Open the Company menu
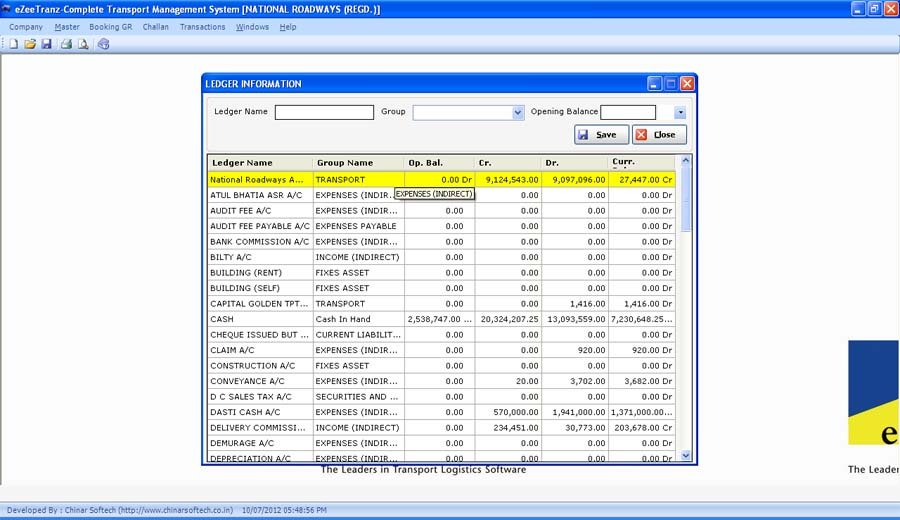 [x=26, y=27]
